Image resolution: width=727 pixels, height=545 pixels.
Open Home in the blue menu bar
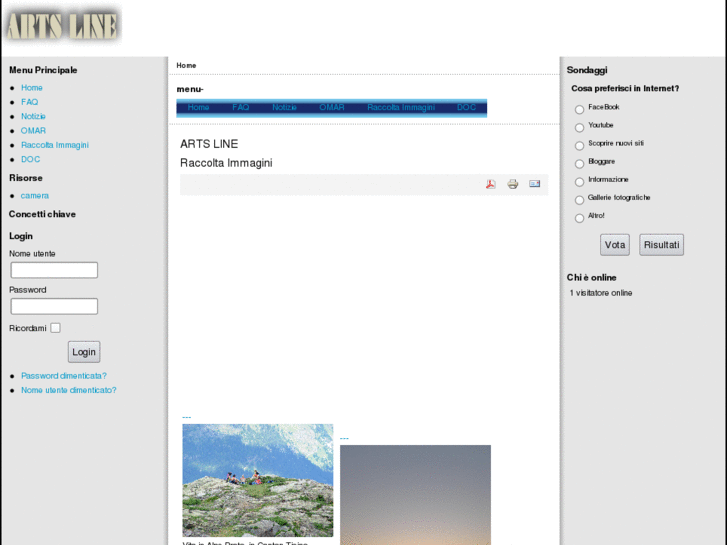point(198,107)
